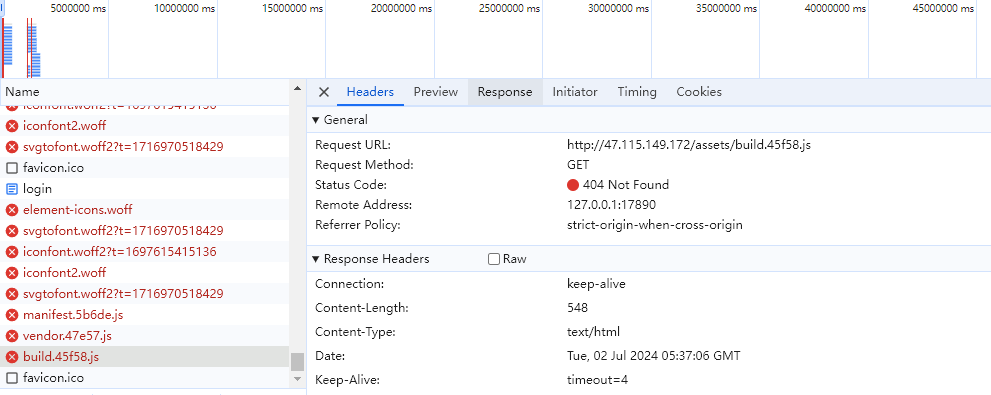Select favicon.ico row directly above login
991x395 pixels.
tap(145, 168)
